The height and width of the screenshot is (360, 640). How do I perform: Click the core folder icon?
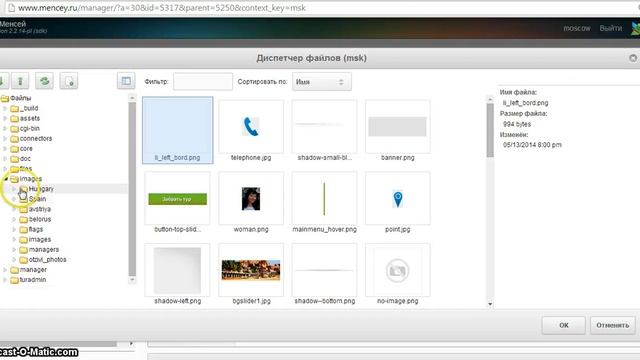click(15, 149)
